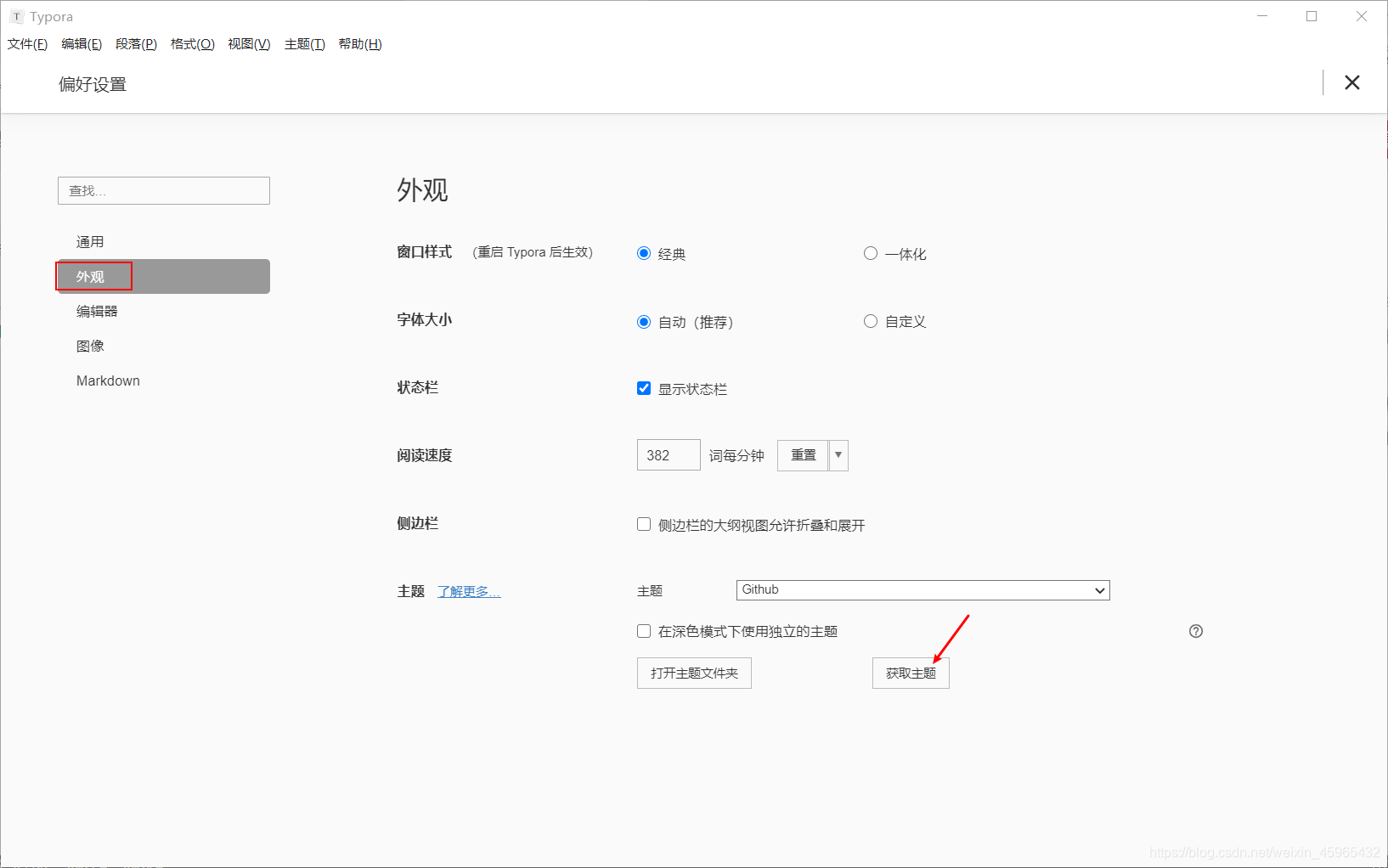Open the 帮助(H) menu
1388x868 pixels.
360,44
